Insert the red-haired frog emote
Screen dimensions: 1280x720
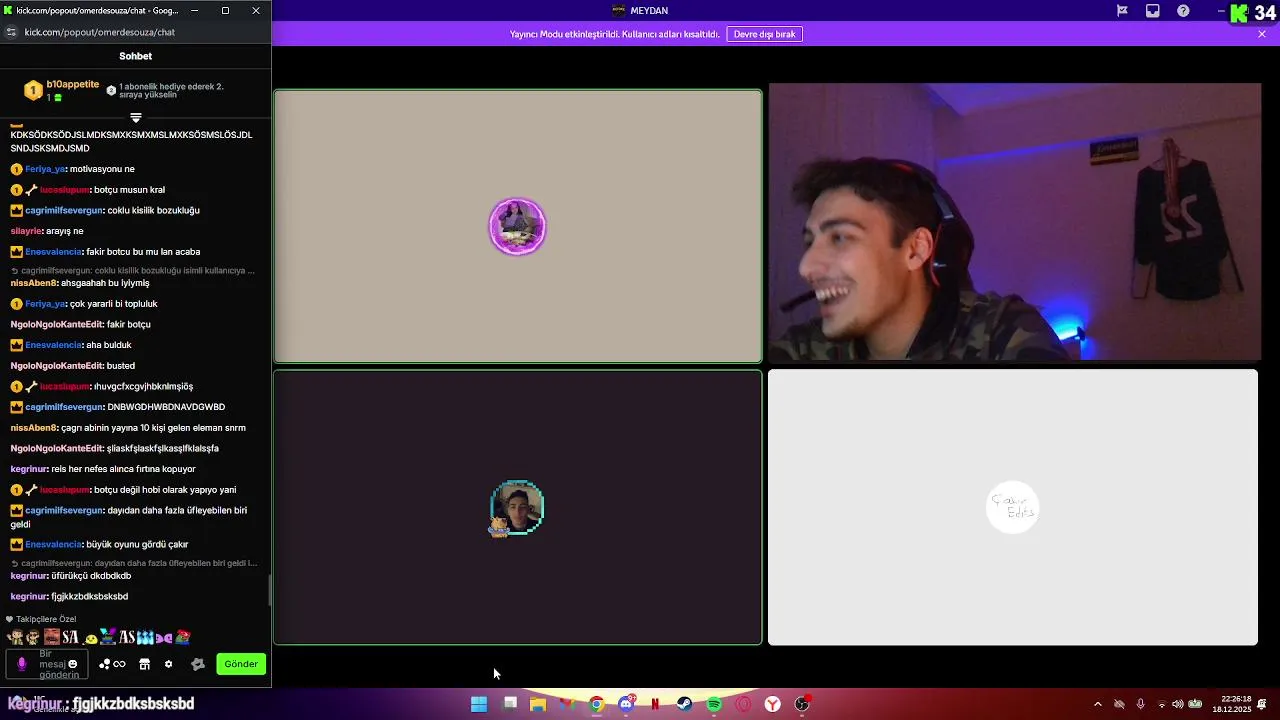tap(183, 637)
